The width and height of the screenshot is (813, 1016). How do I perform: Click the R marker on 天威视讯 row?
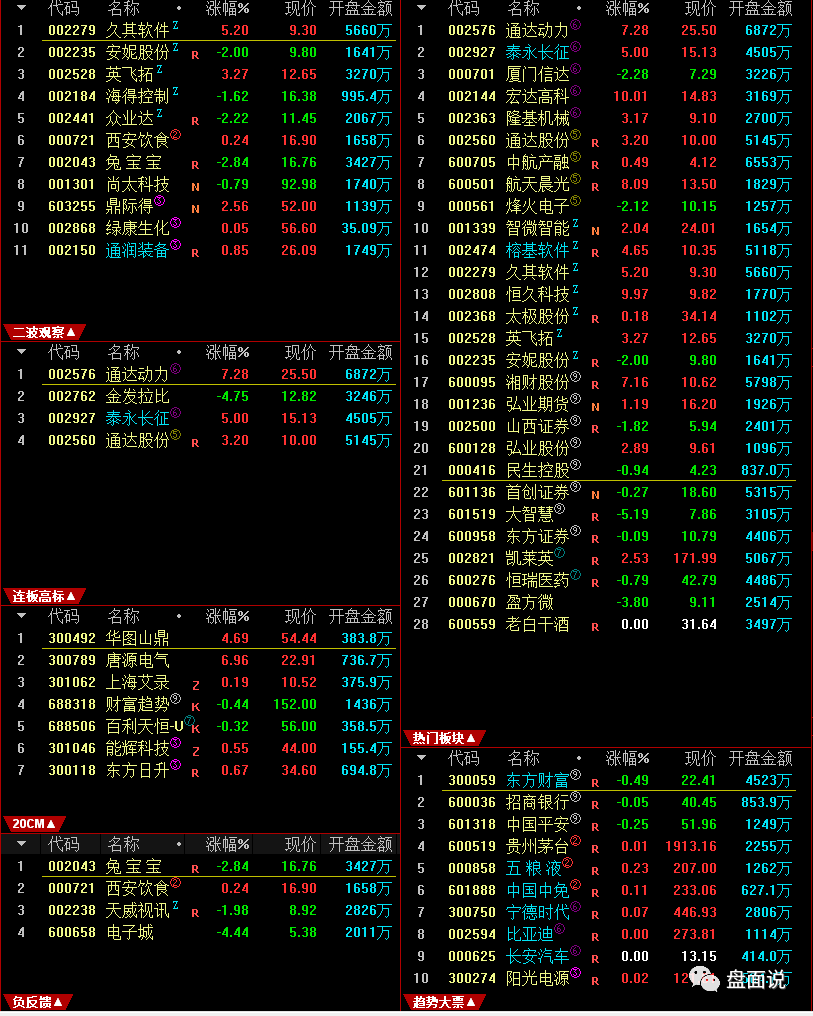(x=195, y=913)
